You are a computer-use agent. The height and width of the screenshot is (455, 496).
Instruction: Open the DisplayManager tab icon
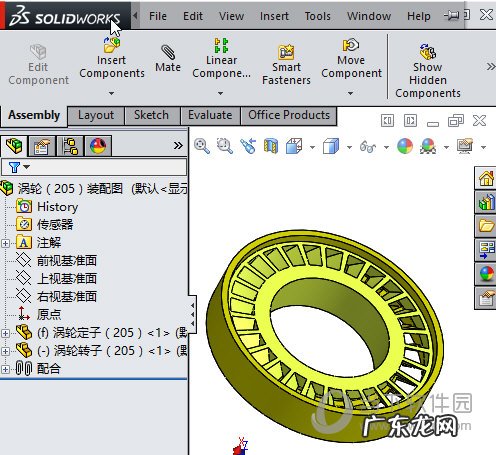coord(98,146)
